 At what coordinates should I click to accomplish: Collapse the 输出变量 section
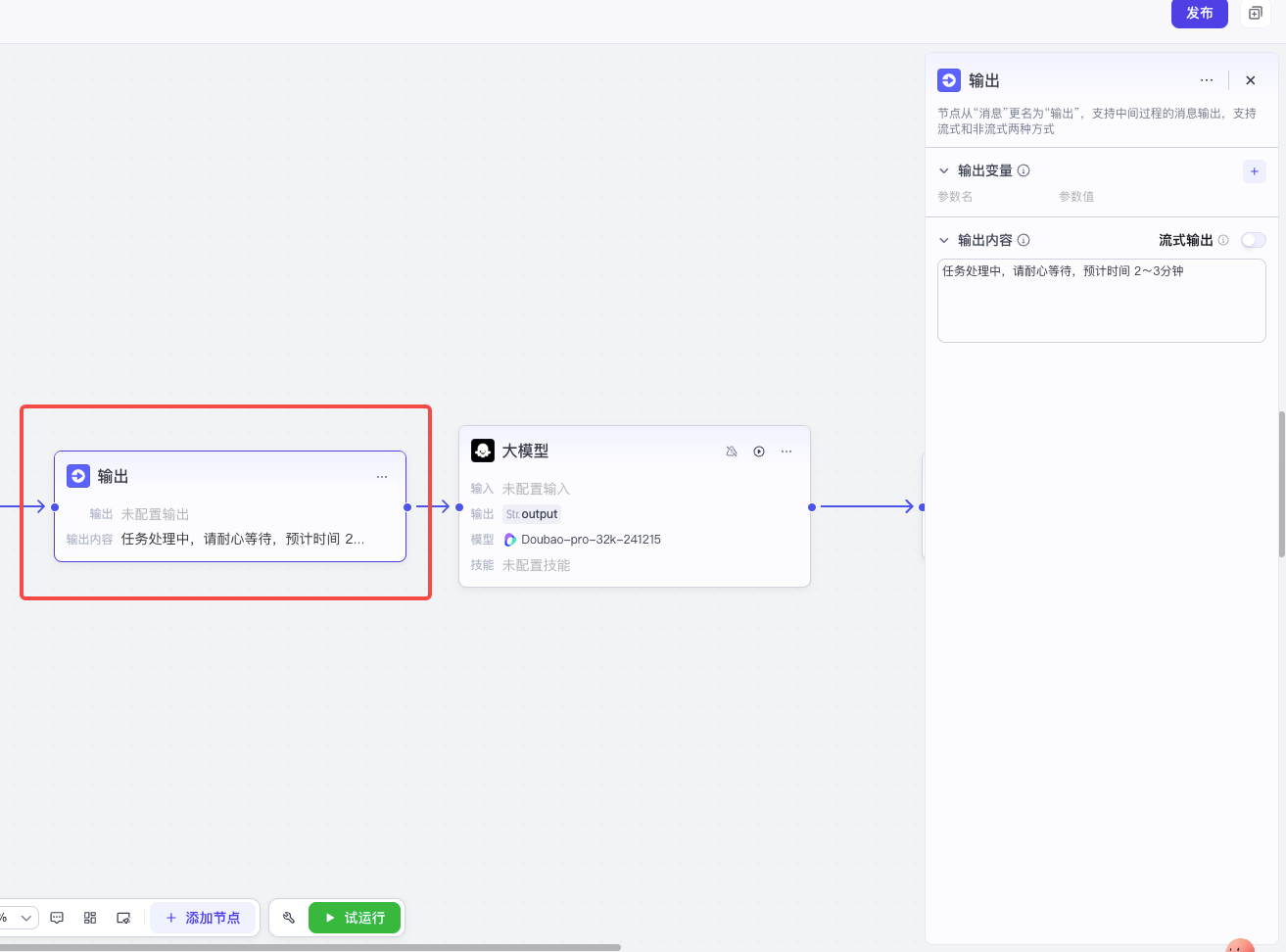[x=944, y=170]
